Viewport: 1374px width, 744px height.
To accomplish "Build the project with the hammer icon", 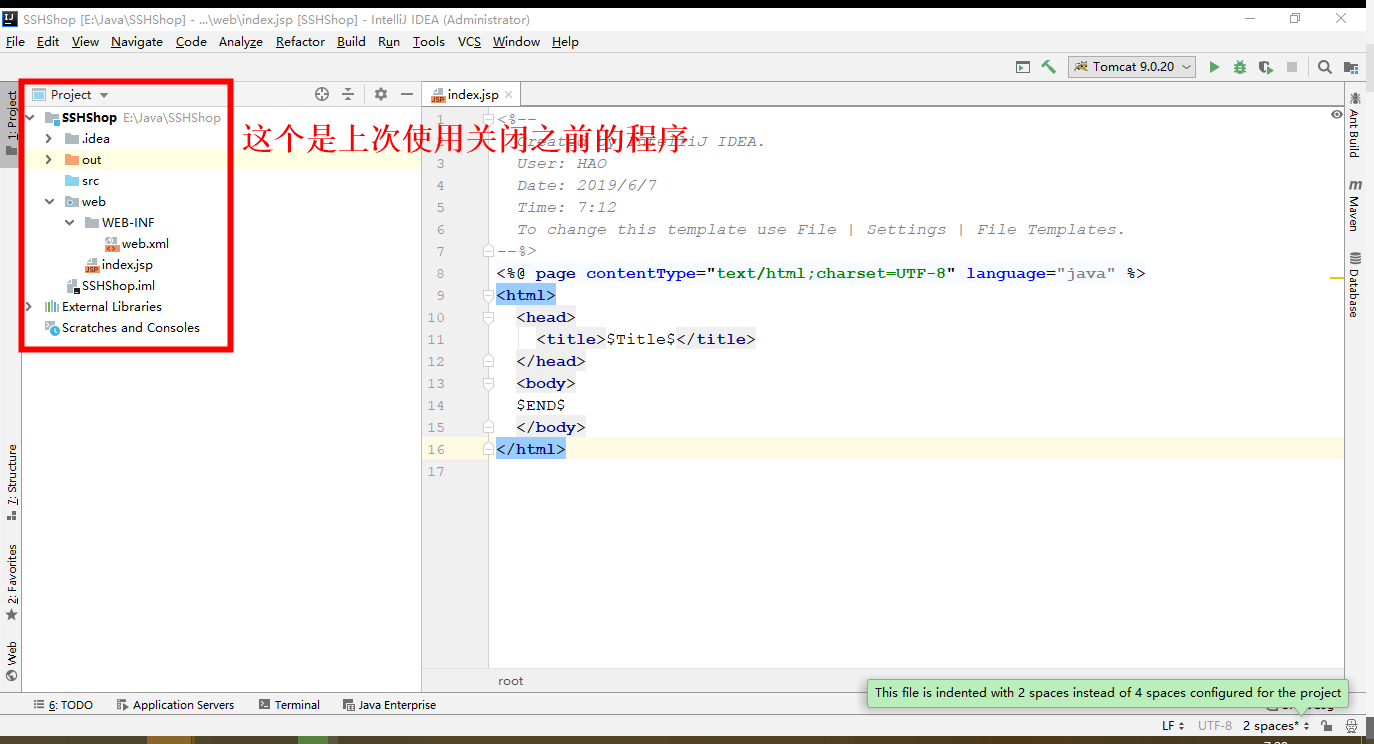I will pos(1048,67).
